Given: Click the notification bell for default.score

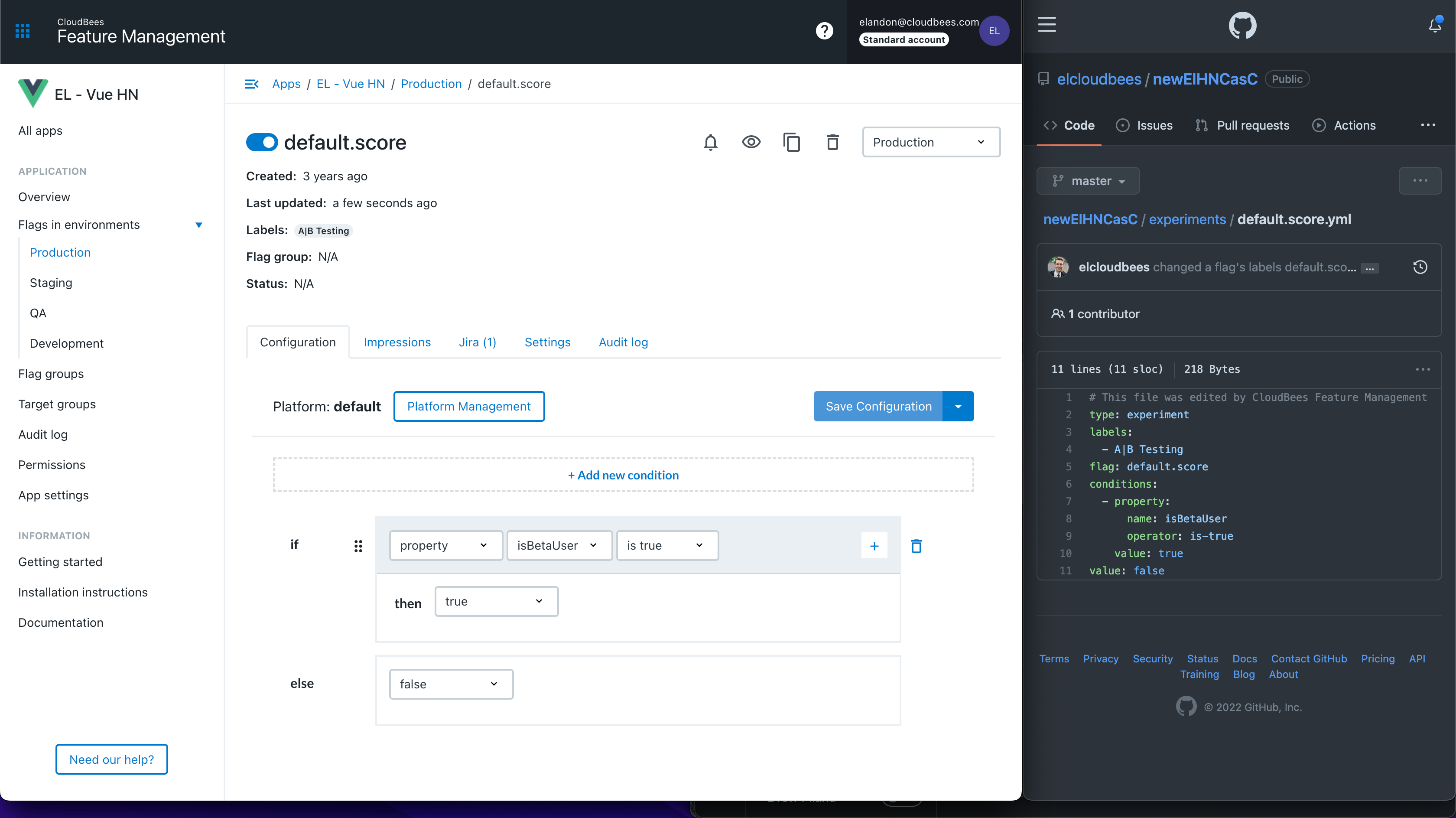Looking at the screenshot, I should click(x=711, y=142).
